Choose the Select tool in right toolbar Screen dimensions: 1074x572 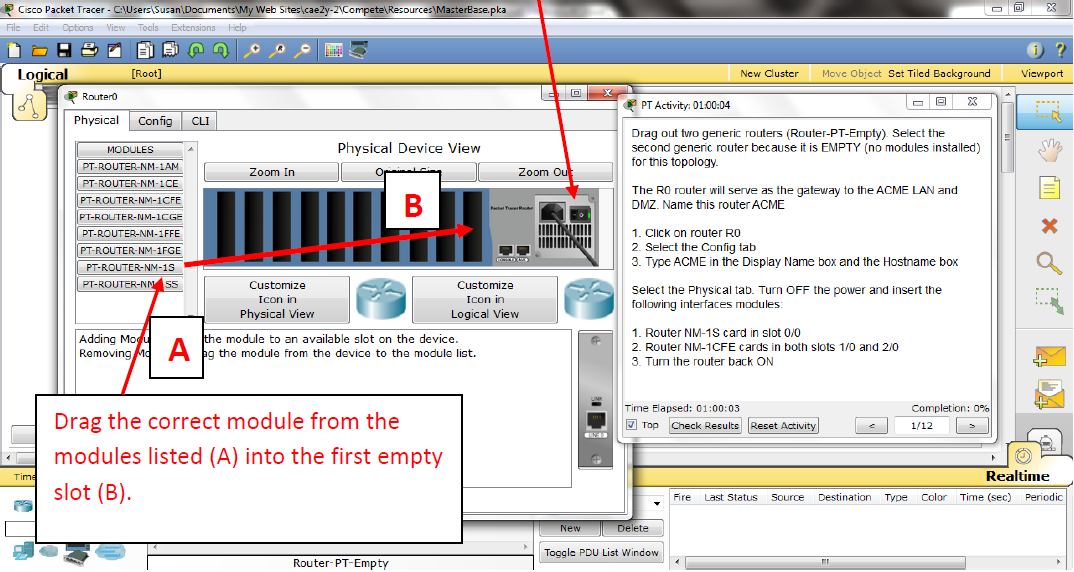(1049, 112)
